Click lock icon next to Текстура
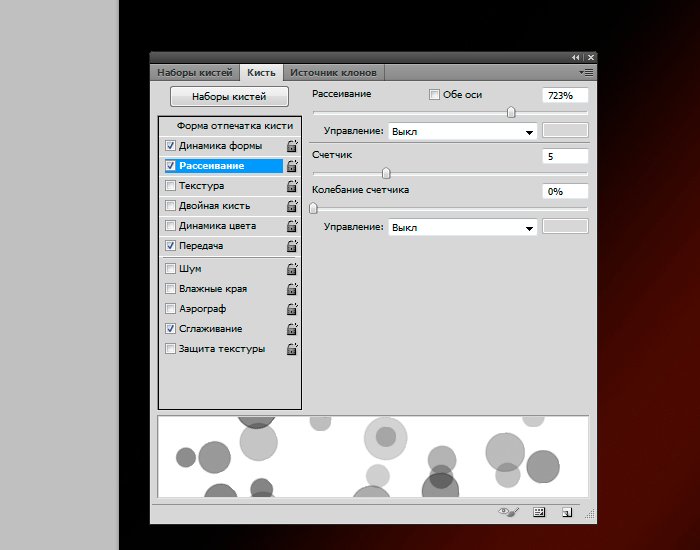 pos(292,186)
